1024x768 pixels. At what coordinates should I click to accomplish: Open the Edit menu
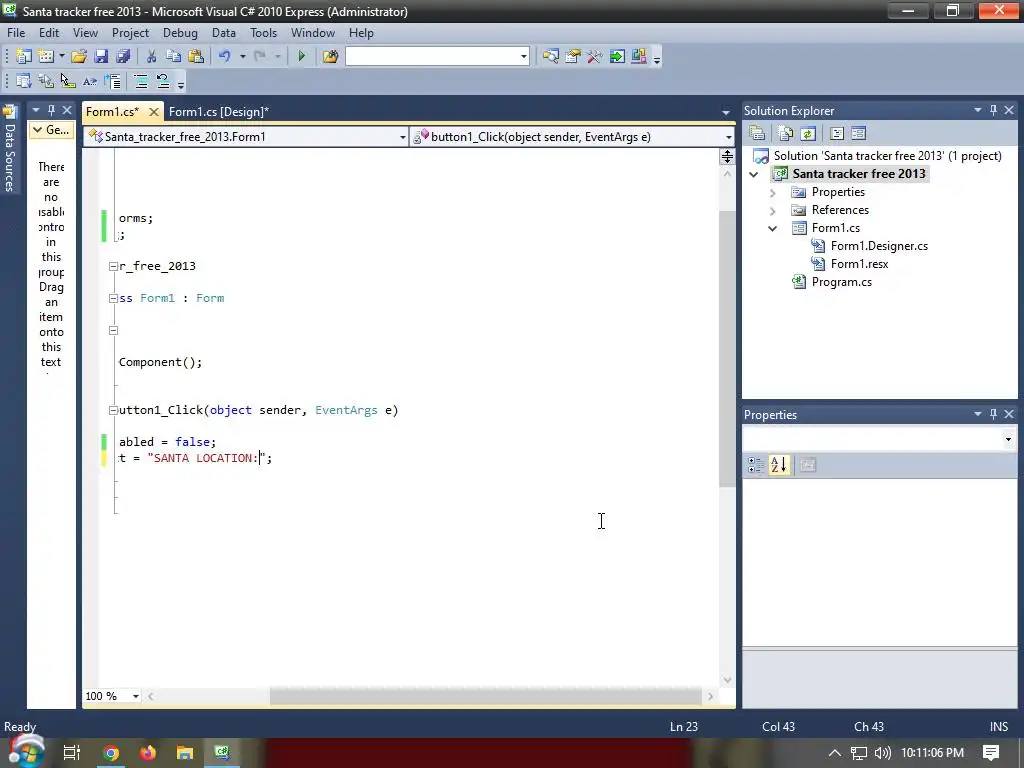click(x=49, y=33)
